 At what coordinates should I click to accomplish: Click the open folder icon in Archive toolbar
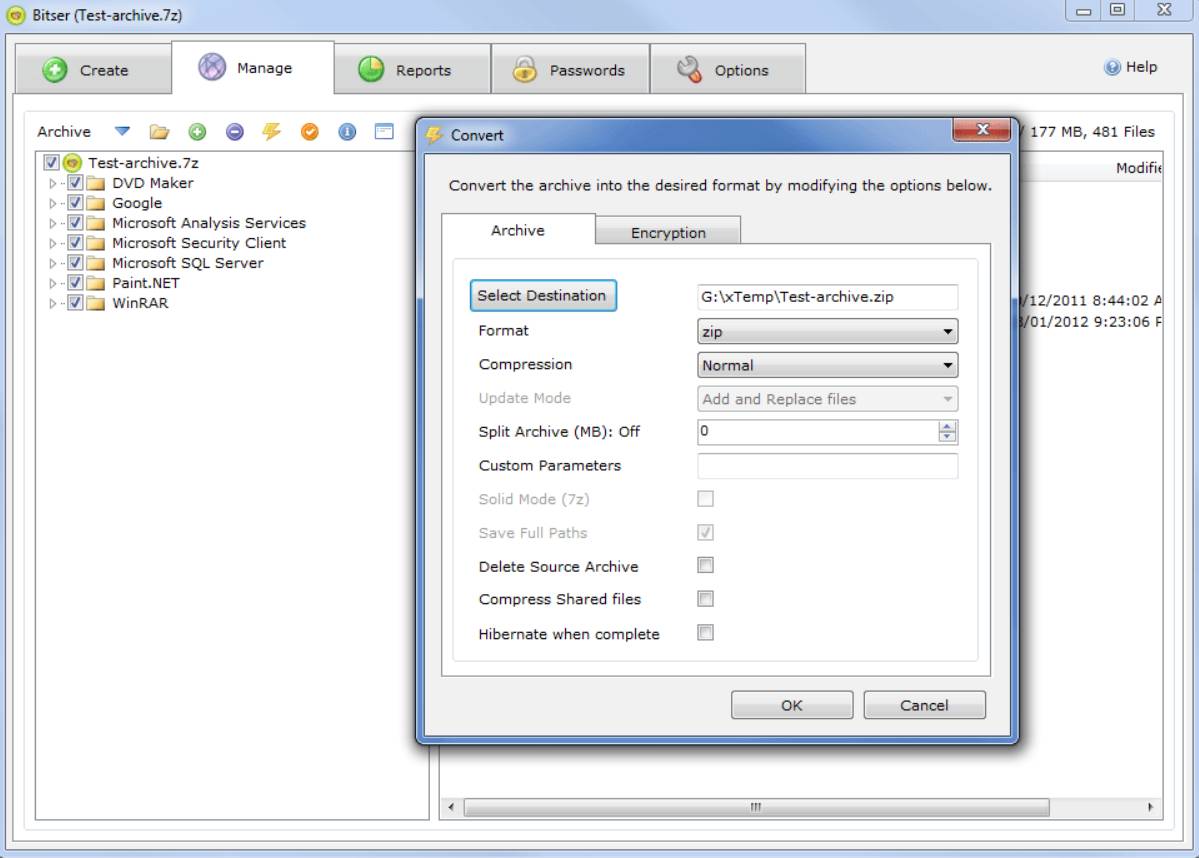[159, 132]
